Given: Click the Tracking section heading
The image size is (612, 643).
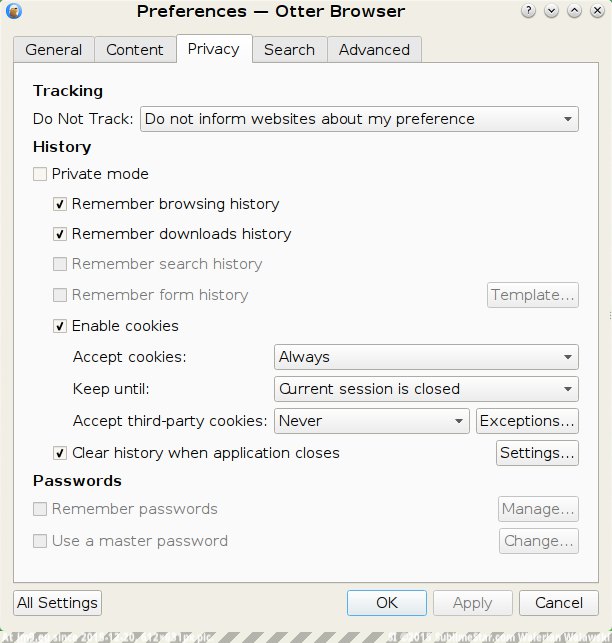Looking at the screenshot, I should pyautogui.click(x=68, y=91).
